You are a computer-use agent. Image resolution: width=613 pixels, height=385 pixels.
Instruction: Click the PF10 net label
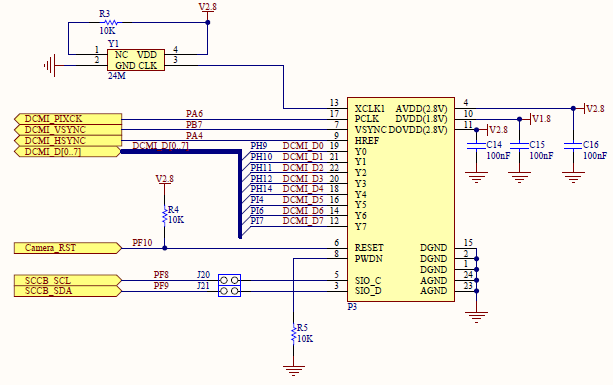pyautogui.click(x=142, y=243)
